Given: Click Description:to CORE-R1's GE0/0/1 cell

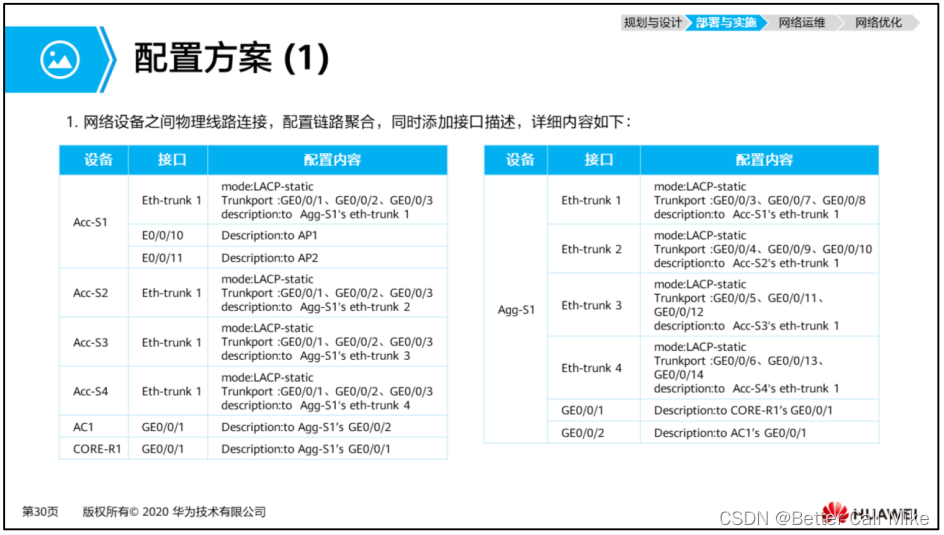Looking at the screenshot, I should click(x=760, y=410).
